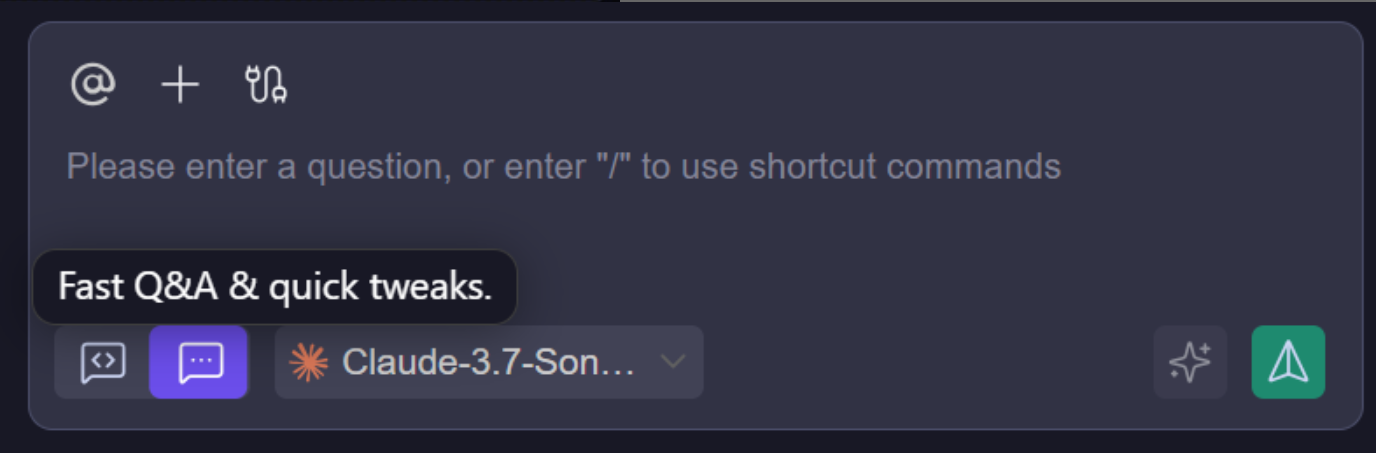Open the Claude-3.7-Sonnet model dropdown
1376x453 pixels.
[488, 362]
